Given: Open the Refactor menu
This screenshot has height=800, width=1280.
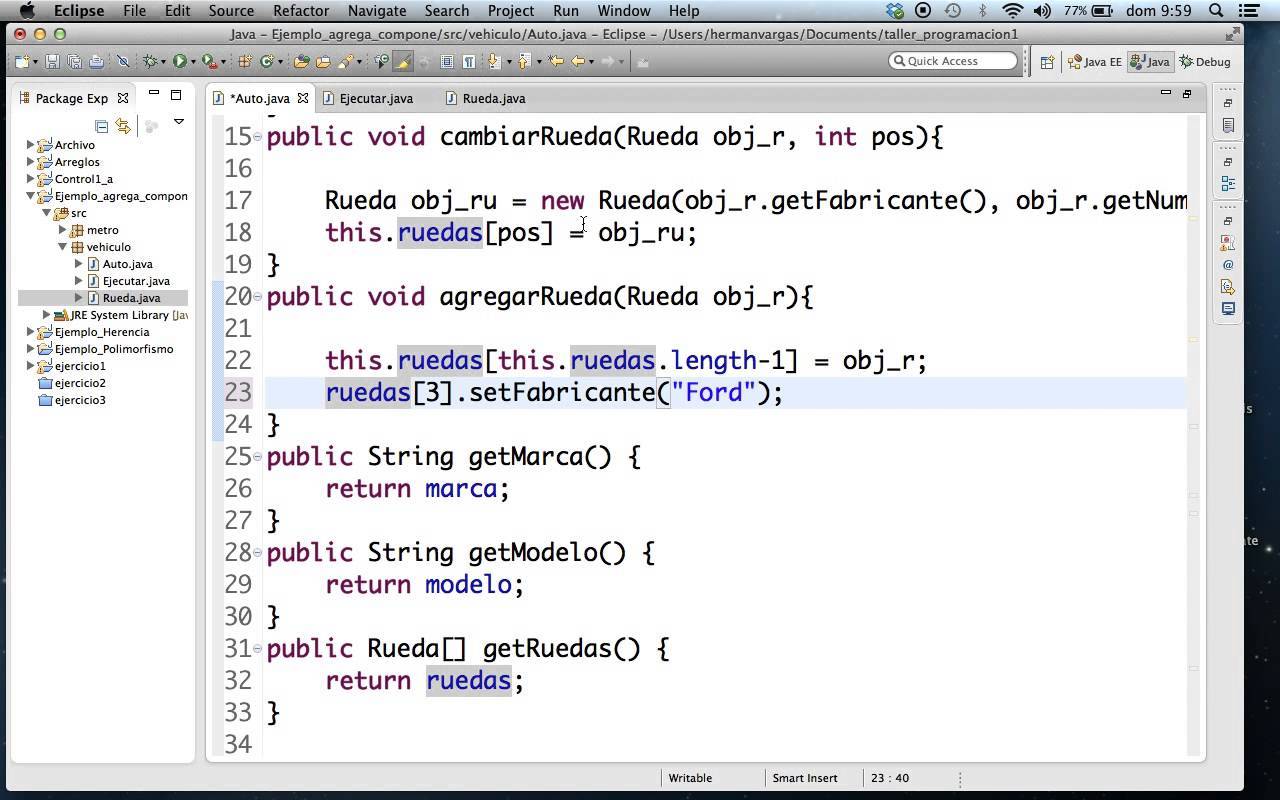Looking at the screenshot, I should 300,11.
